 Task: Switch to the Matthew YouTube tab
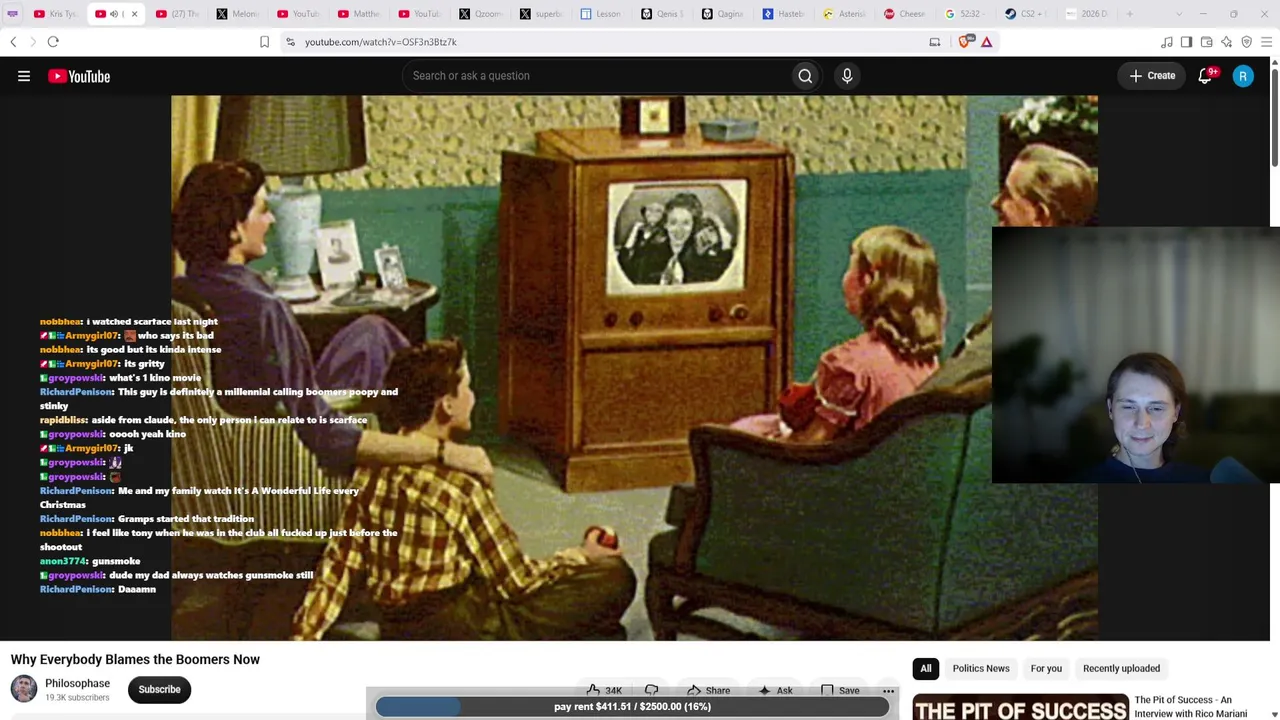point(358,14)
